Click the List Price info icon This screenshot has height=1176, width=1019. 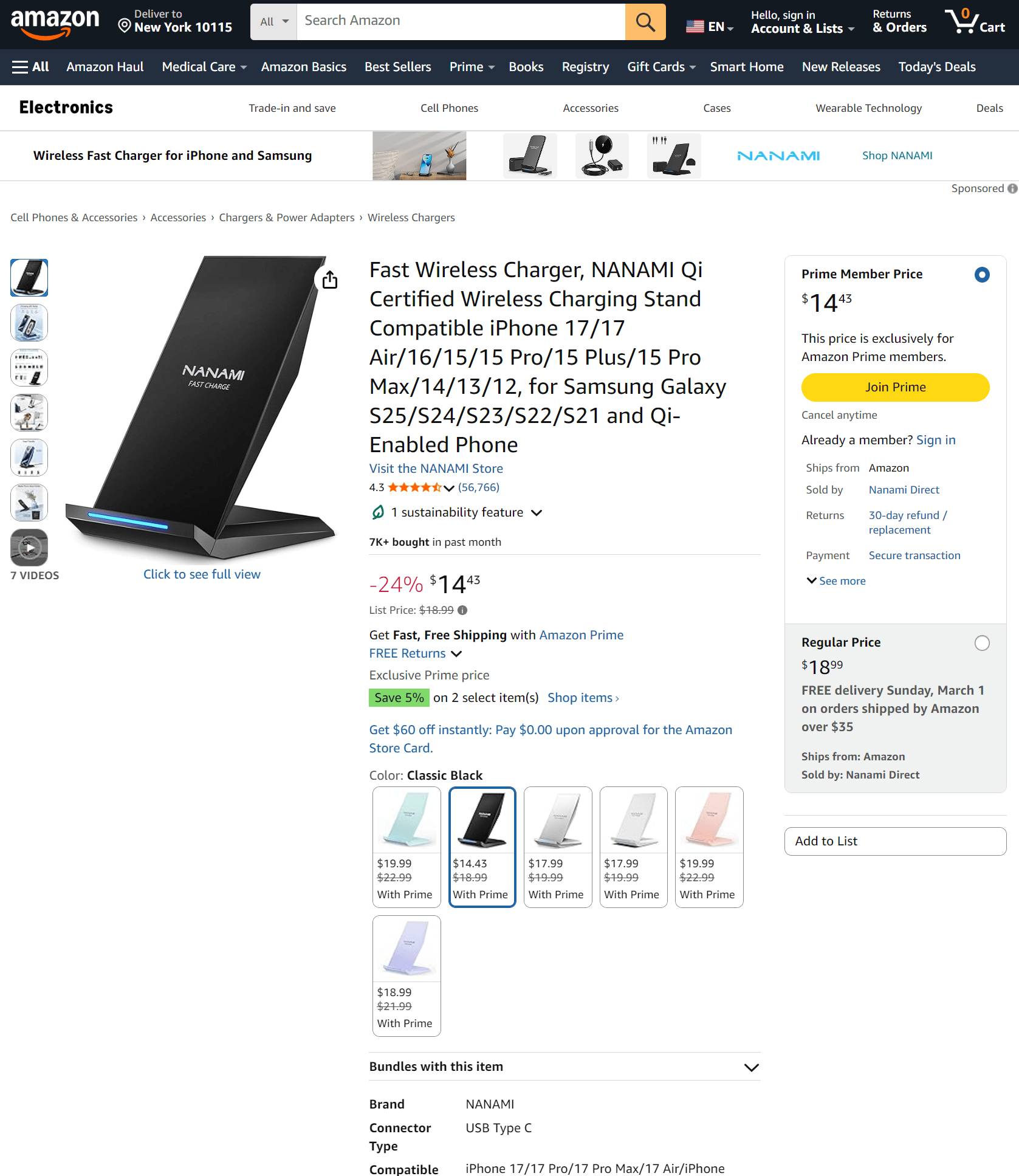(462, 610)
